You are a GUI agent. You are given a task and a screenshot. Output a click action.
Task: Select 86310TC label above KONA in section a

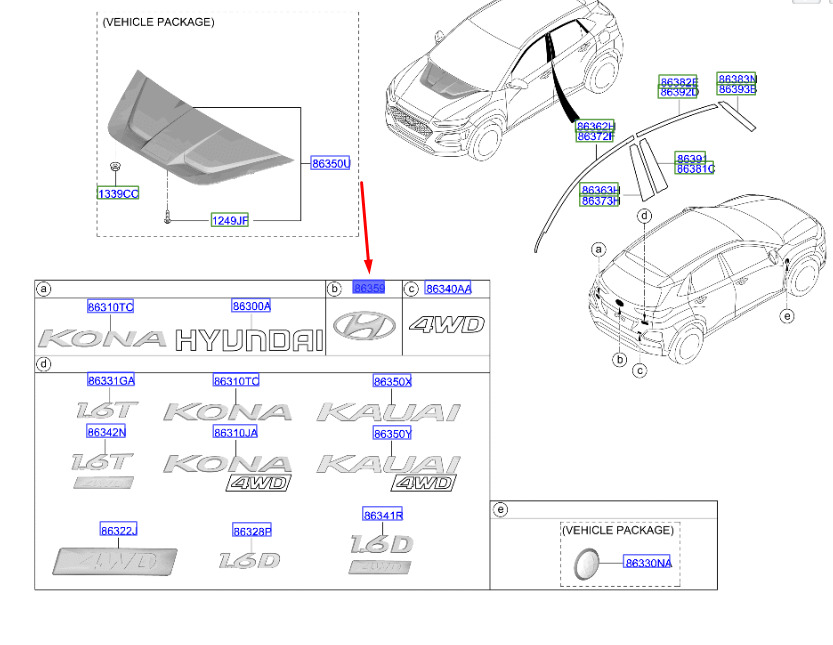[x=110, y=307]
